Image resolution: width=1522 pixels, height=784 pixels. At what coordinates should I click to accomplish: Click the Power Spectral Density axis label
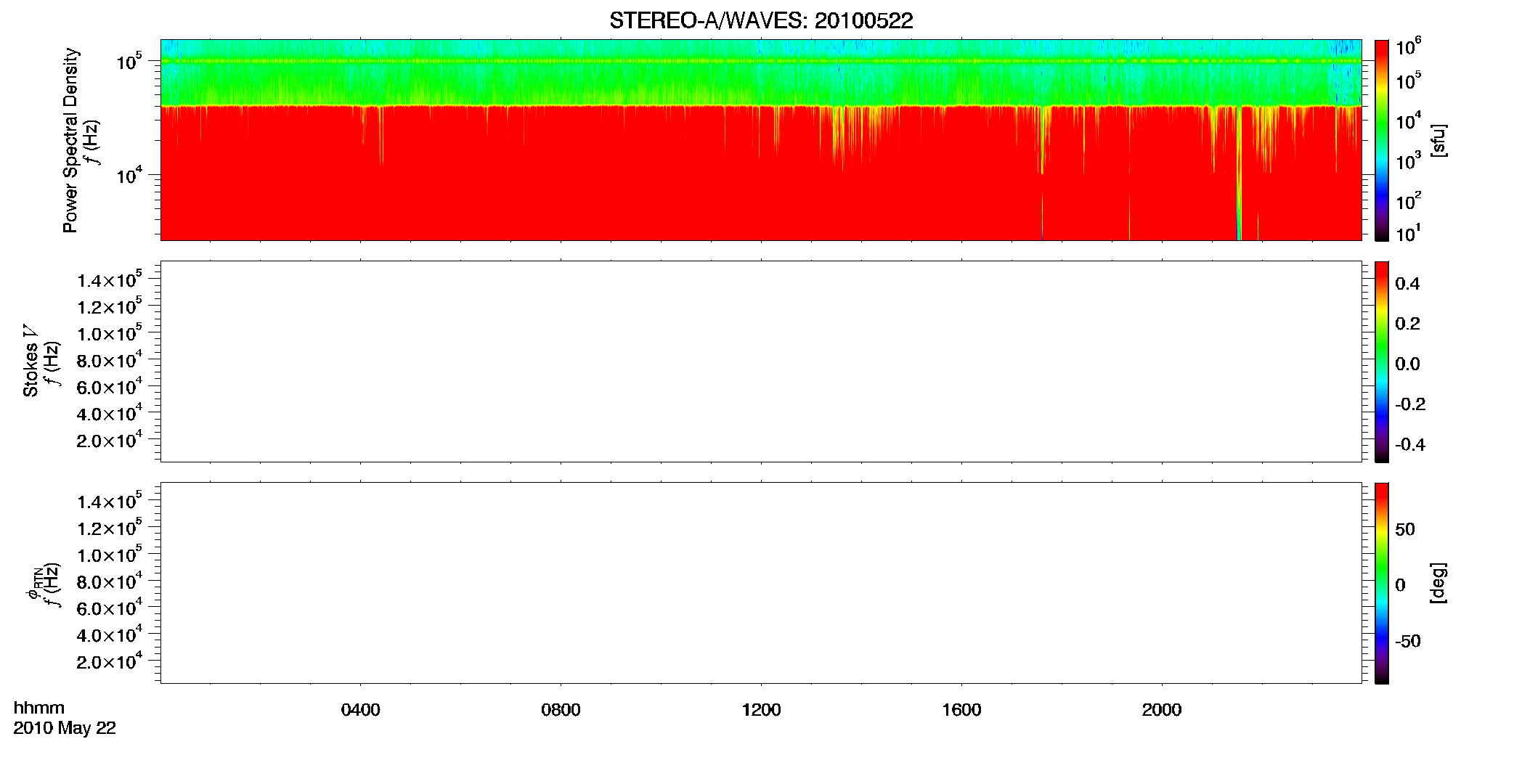(x=70, y=140)
